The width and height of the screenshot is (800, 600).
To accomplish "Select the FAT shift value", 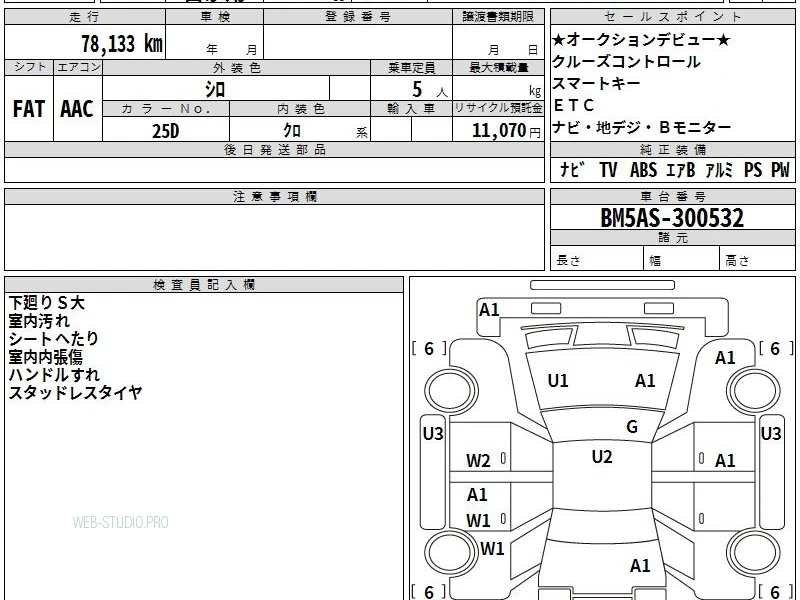I will (29, 109).
